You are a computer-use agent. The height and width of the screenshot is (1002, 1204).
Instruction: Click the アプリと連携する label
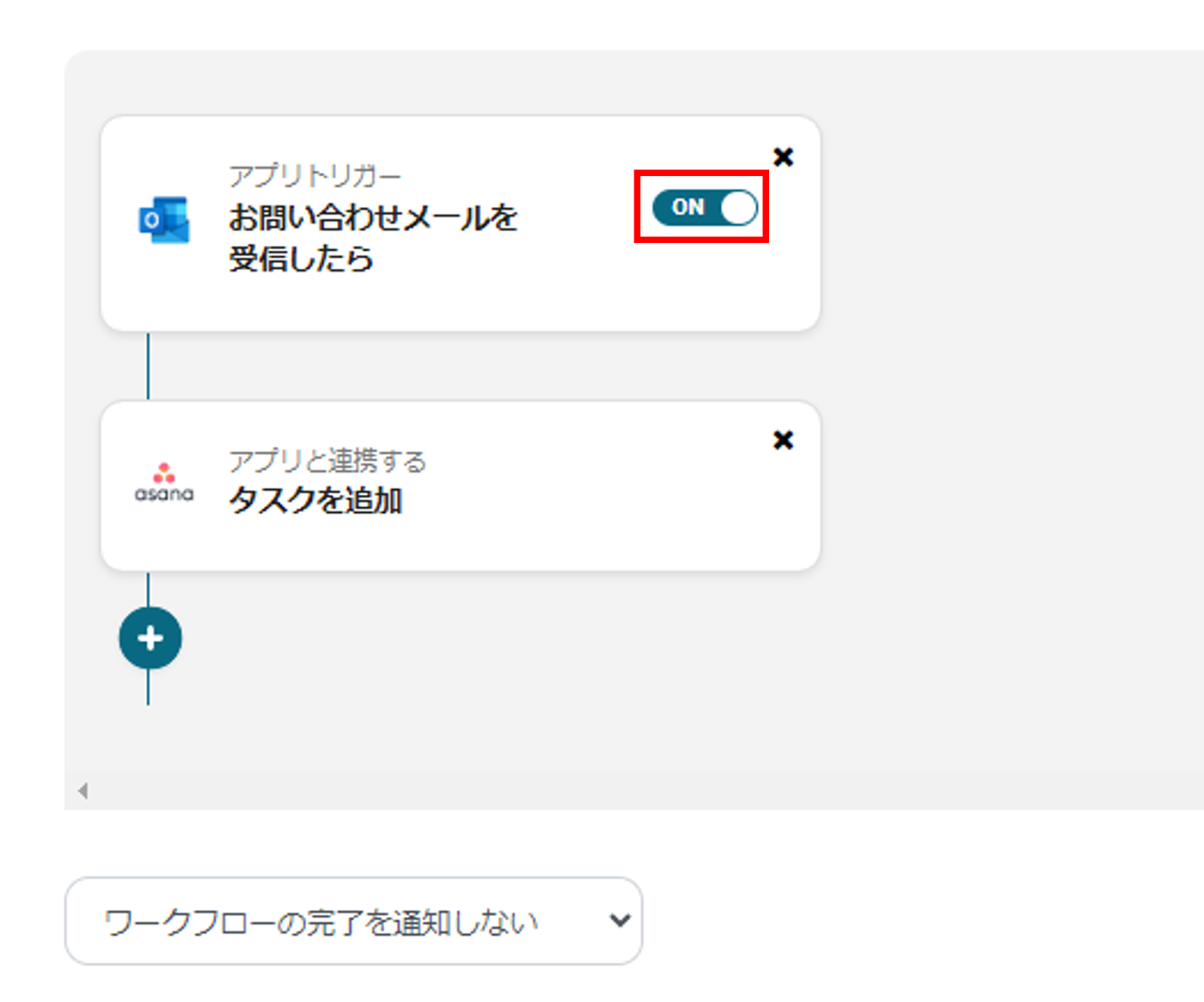(327, 460)
